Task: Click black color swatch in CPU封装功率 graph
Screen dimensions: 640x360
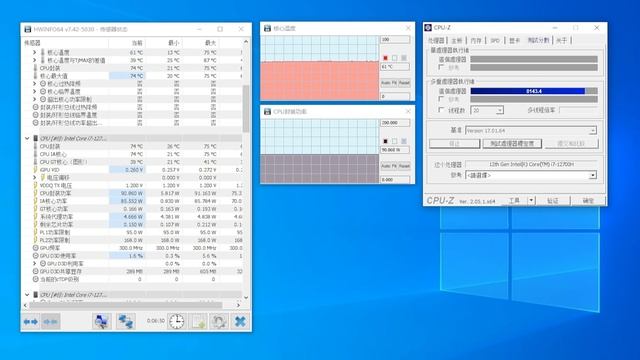Action: (385, 141)
